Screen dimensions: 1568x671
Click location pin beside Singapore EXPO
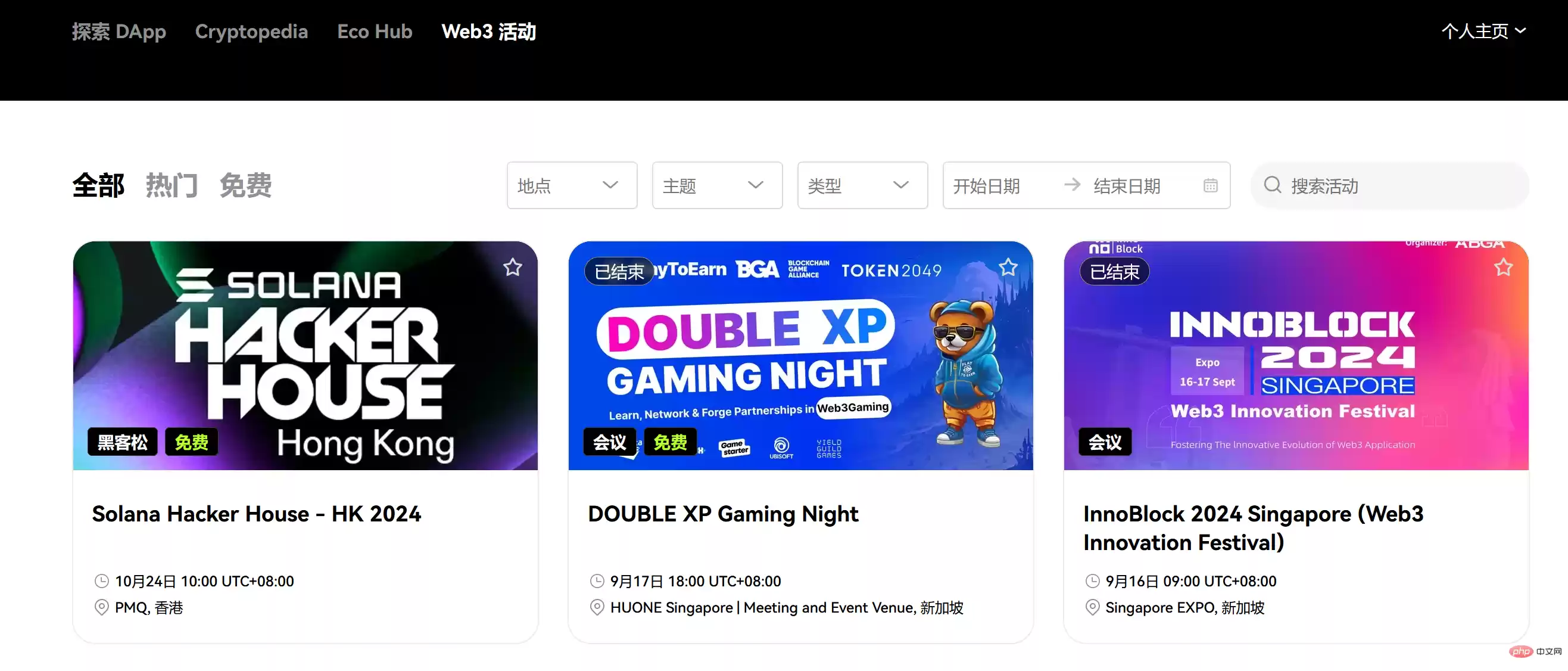[x=1093, y=608]
